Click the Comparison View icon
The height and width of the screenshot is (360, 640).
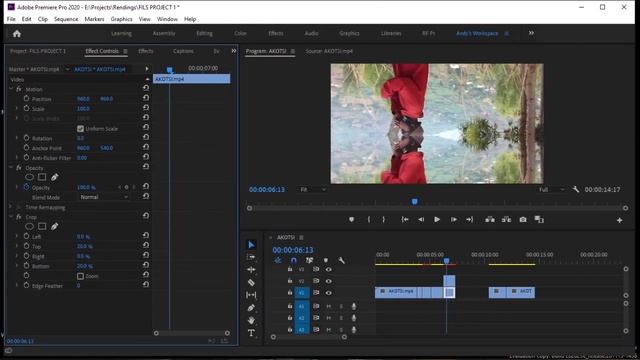[539, 220]
